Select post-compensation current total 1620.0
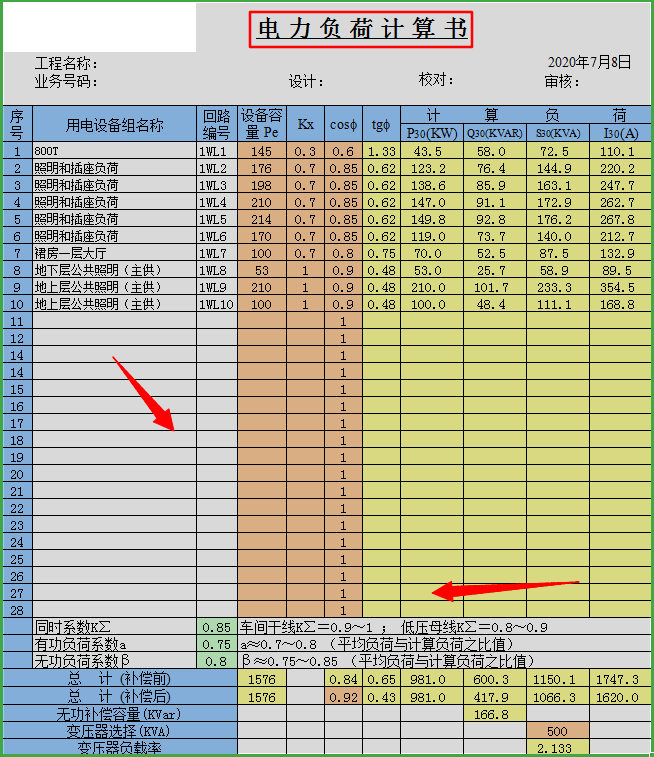This screenshot has height=757, width=654. [x=620, y=697]
